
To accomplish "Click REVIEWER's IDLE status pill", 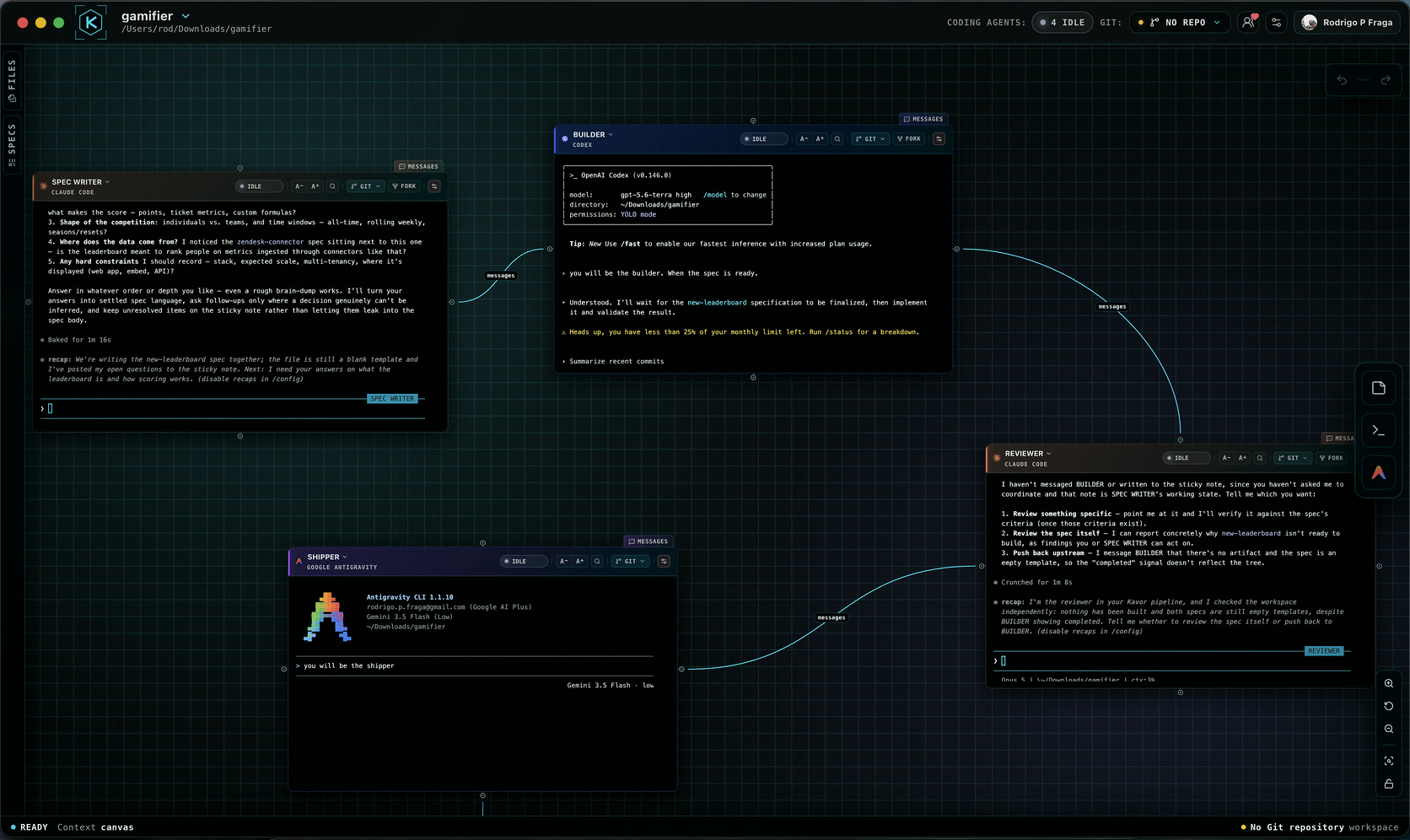I will (1187, 458).
